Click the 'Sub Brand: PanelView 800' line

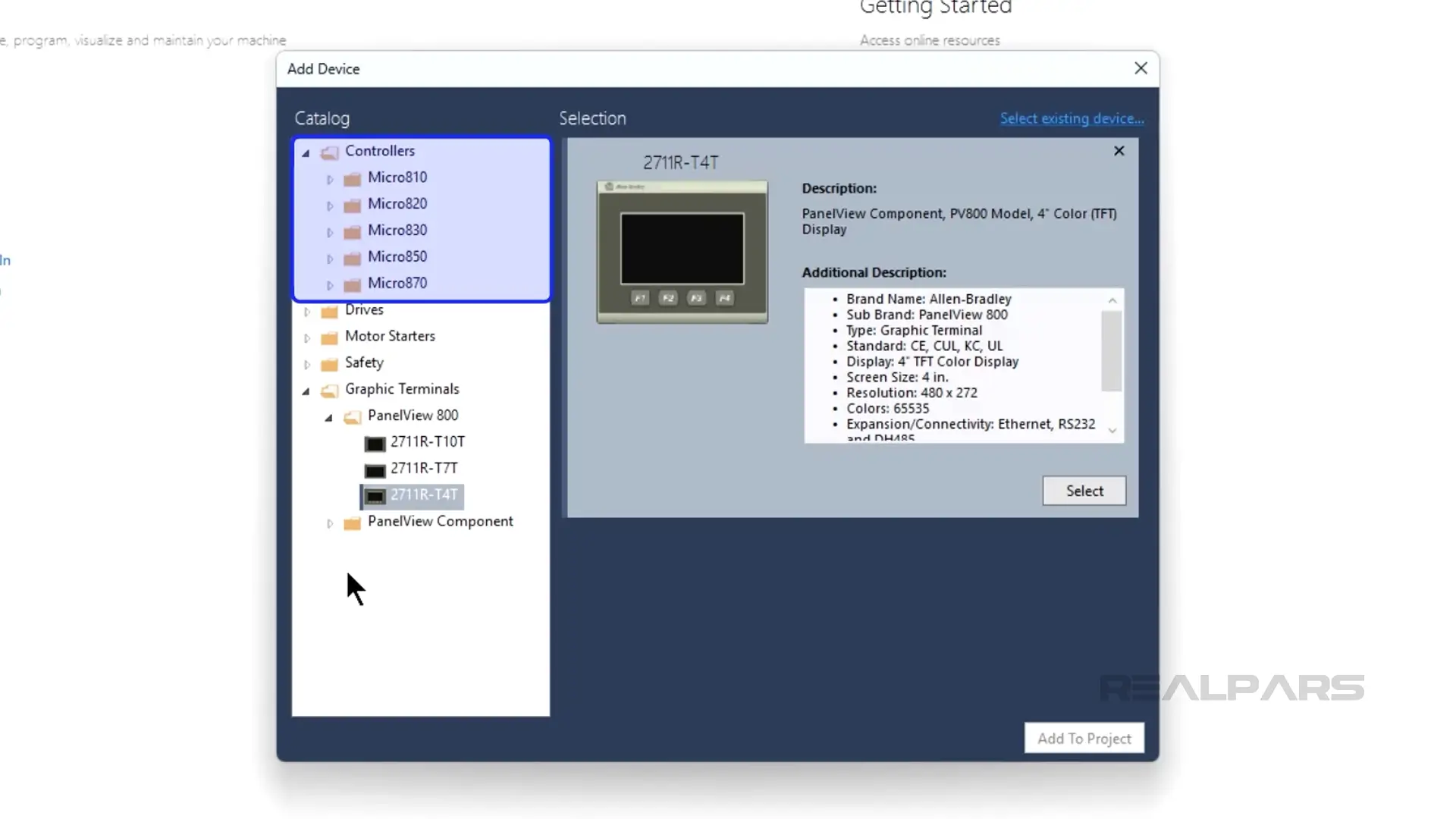[927, 315]
